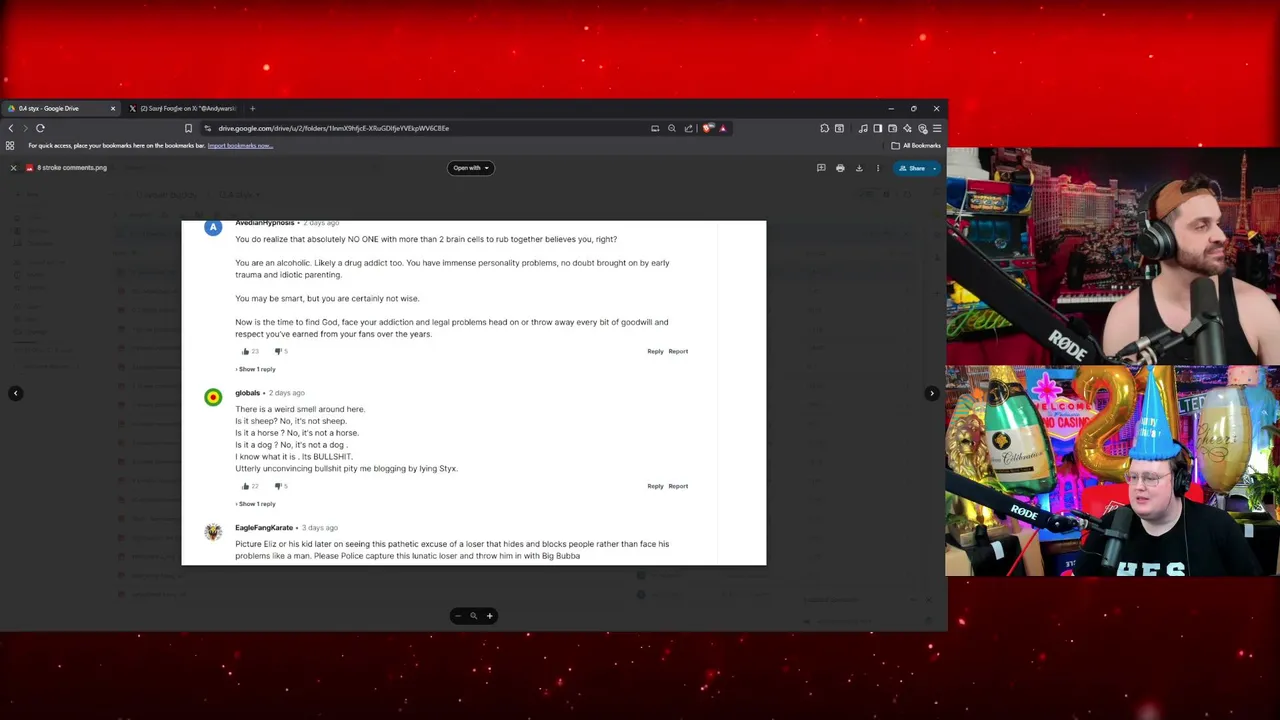Bookmark this page from address bar
Viewport: 1280px width, 720px height.
pos(188,128)
